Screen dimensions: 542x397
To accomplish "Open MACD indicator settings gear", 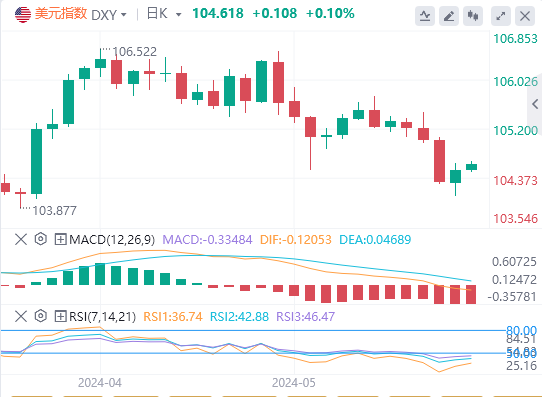I will (x=40, y=239).
